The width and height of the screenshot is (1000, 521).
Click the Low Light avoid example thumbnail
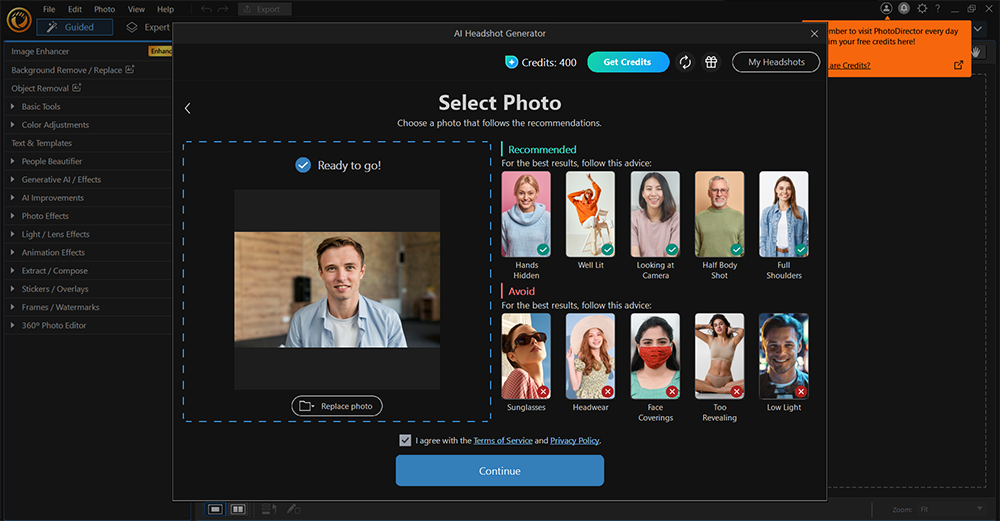784,356
